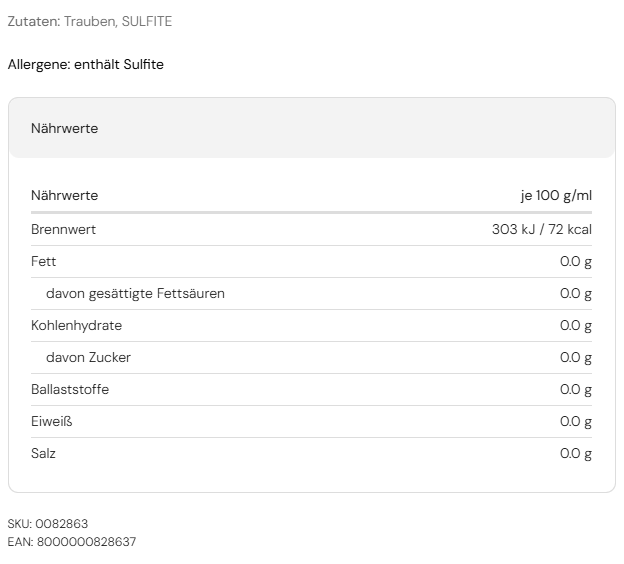
Task: Select the Salz row label
Action: pos(43,453)
